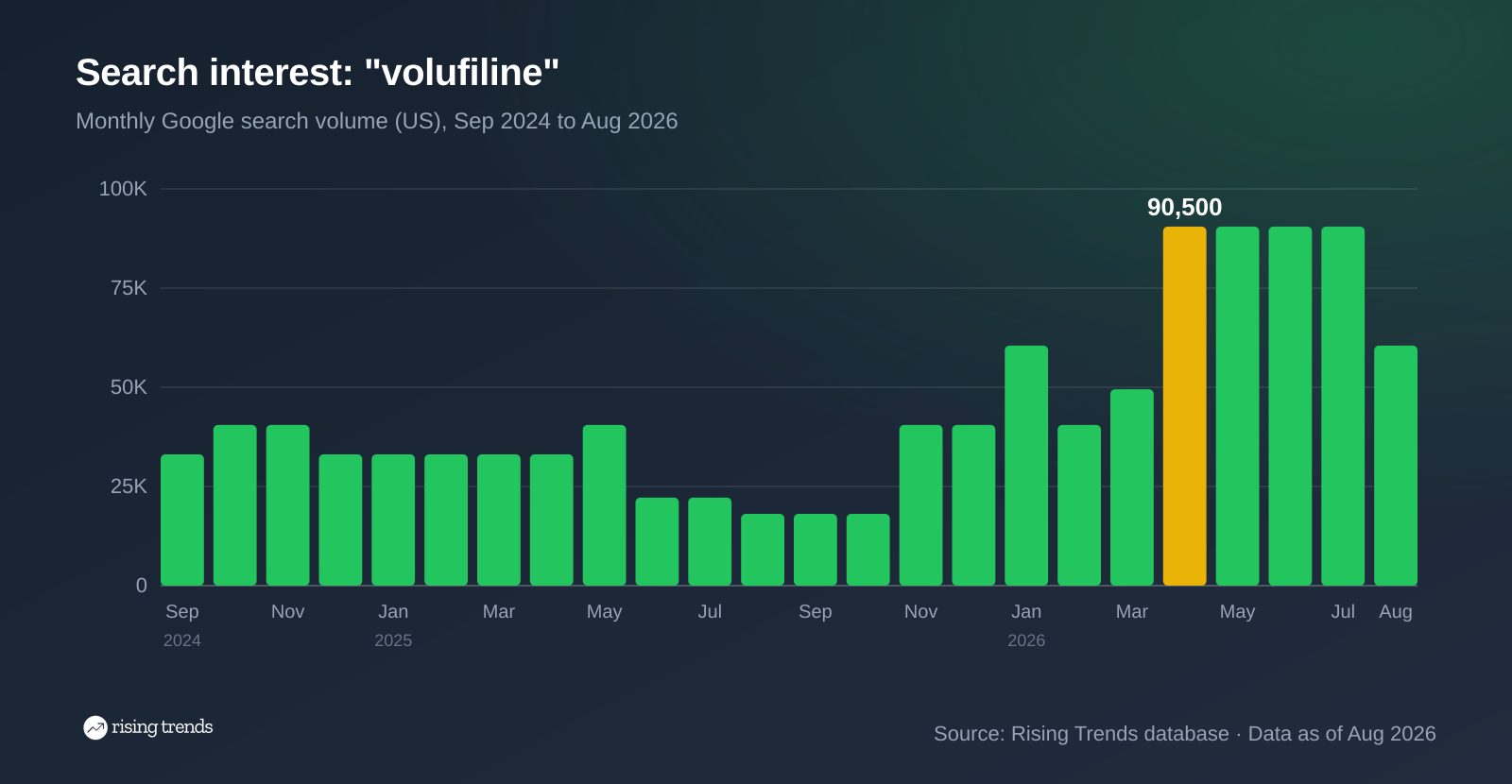Click the '50K' y-axis label

[x=129, y=387]
